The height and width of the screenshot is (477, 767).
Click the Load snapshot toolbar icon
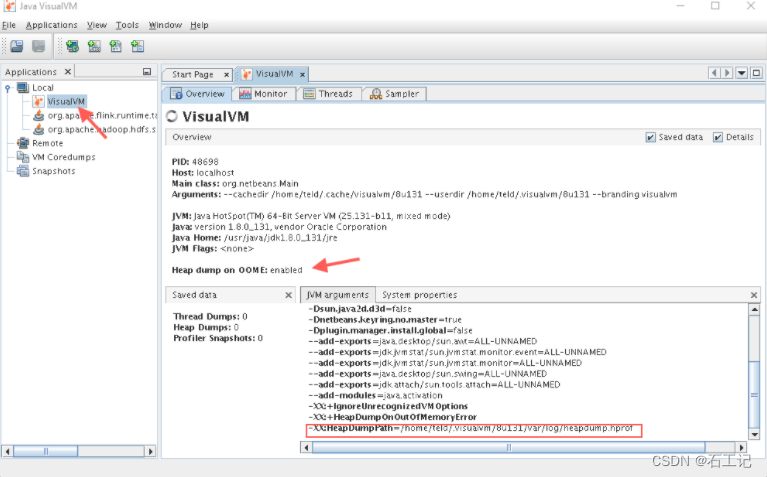pos(17,46)
